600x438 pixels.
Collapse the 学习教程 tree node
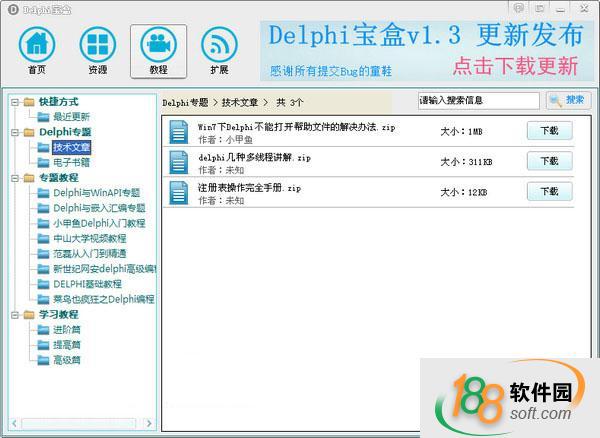[x=15, y=315]
